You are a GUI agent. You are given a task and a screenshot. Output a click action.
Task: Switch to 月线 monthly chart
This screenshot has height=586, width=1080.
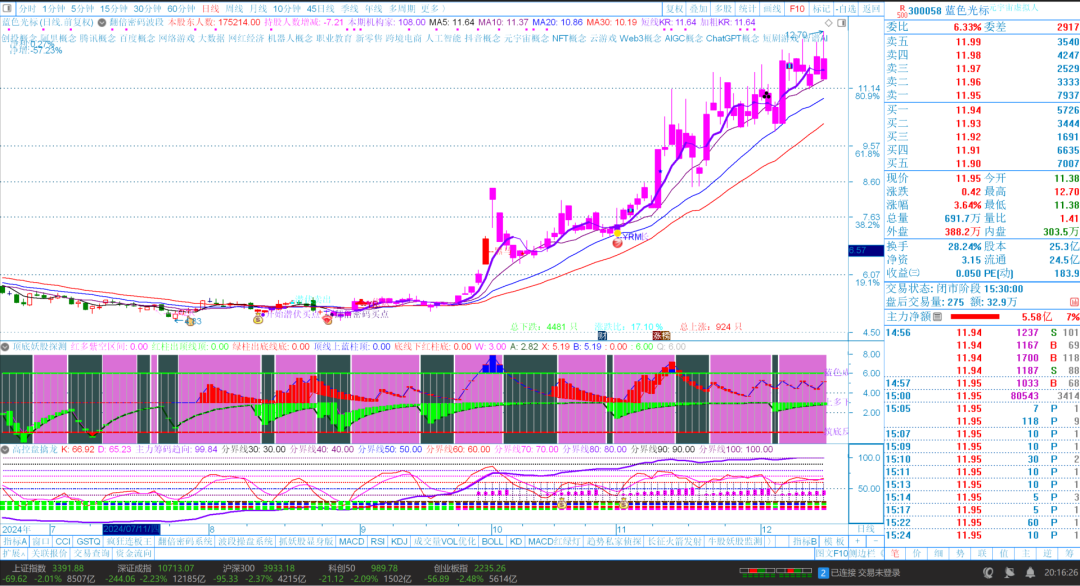258,9
